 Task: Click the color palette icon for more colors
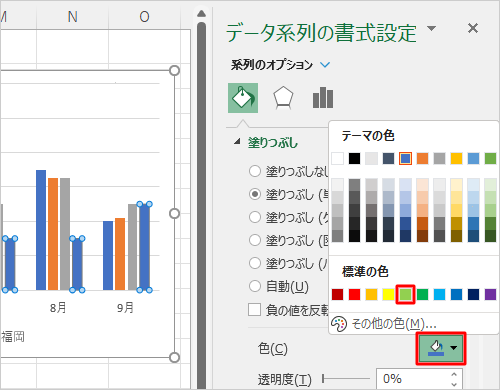tap(339, 324)
